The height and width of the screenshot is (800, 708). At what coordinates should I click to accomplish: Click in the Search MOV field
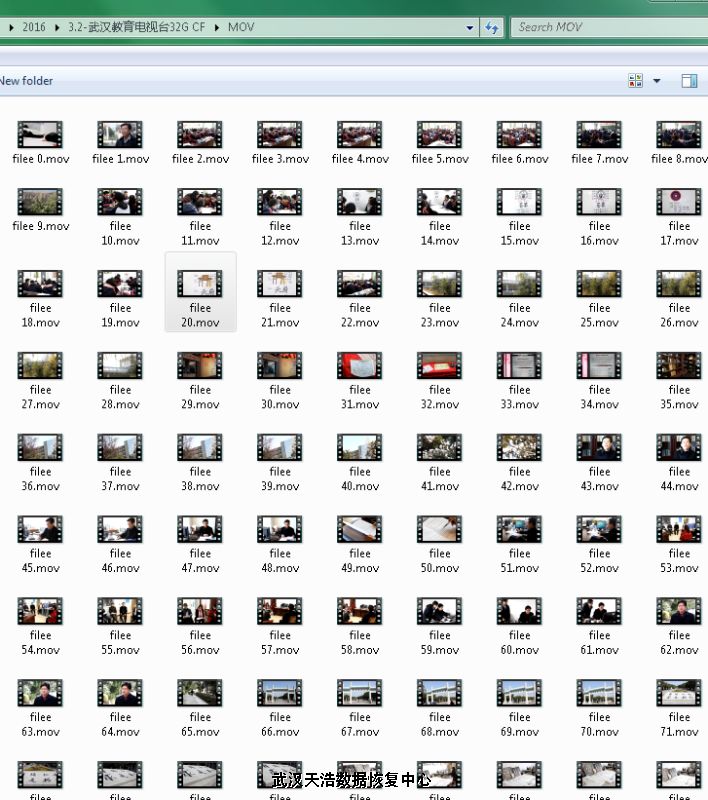click(610, 27)
